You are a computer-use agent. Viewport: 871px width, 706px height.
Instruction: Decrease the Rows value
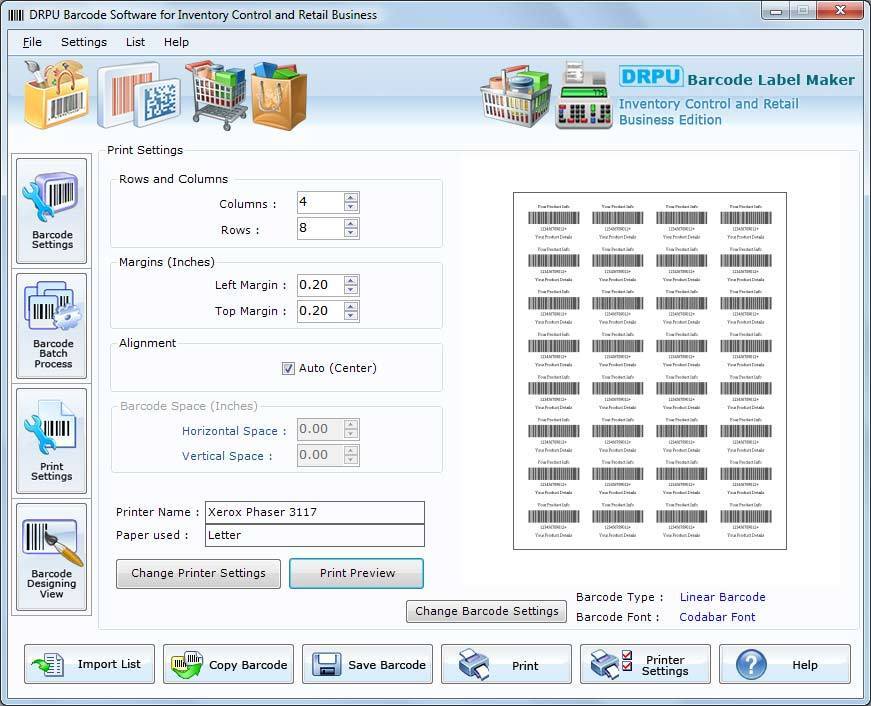350,233
